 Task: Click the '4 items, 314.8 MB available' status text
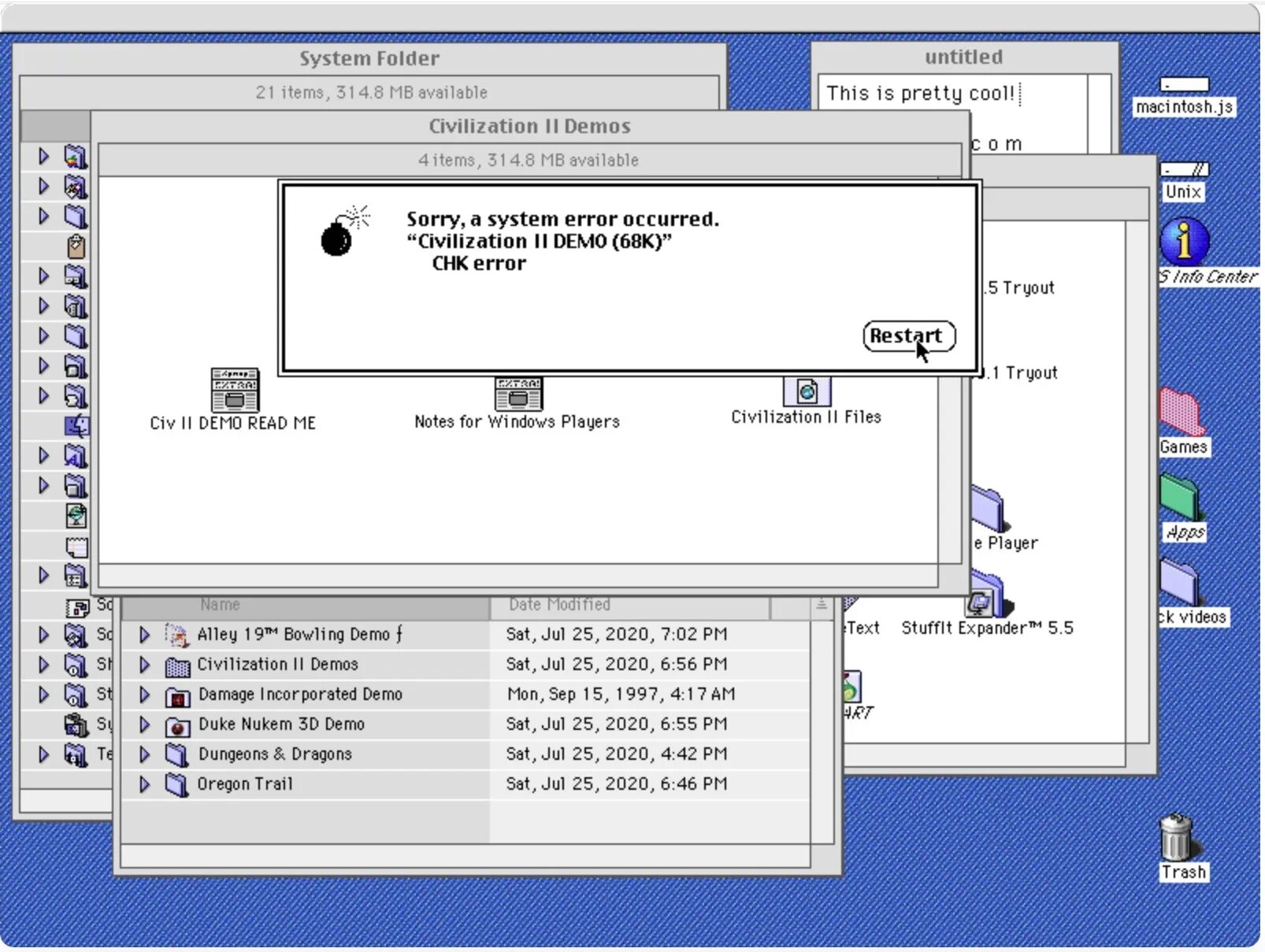tap(529, 161)
